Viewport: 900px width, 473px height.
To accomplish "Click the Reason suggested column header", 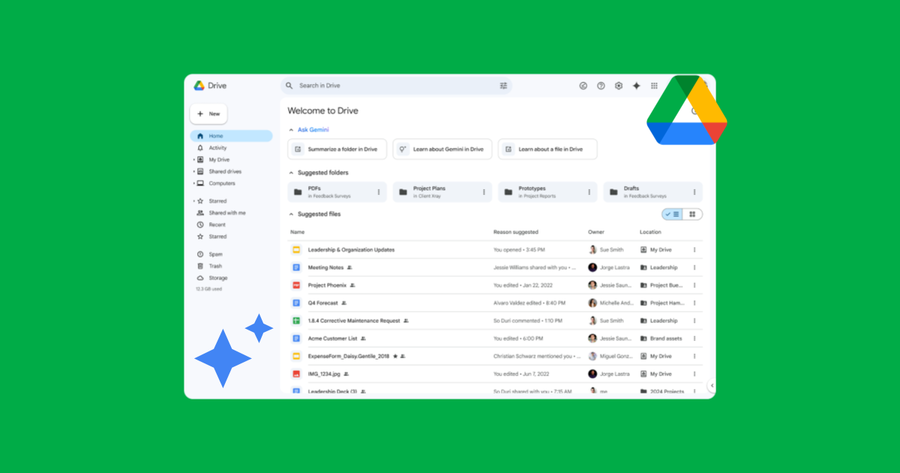I will [x=516, y=232].
